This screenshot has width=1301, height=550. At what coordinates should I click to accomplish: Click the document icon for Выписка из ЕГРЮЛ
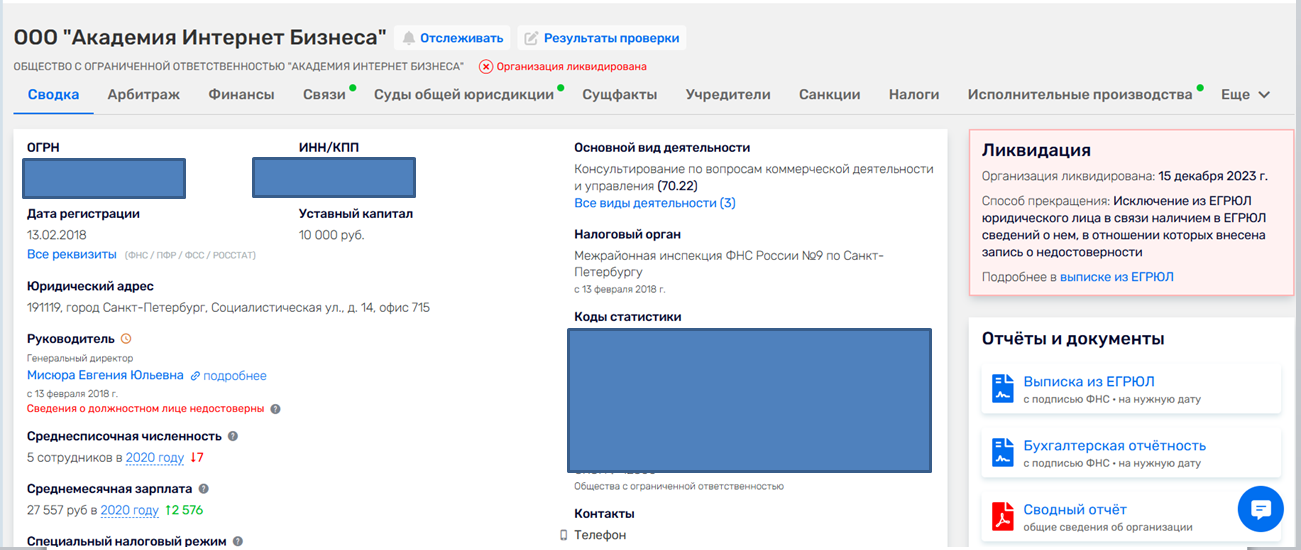[1003, 388]
